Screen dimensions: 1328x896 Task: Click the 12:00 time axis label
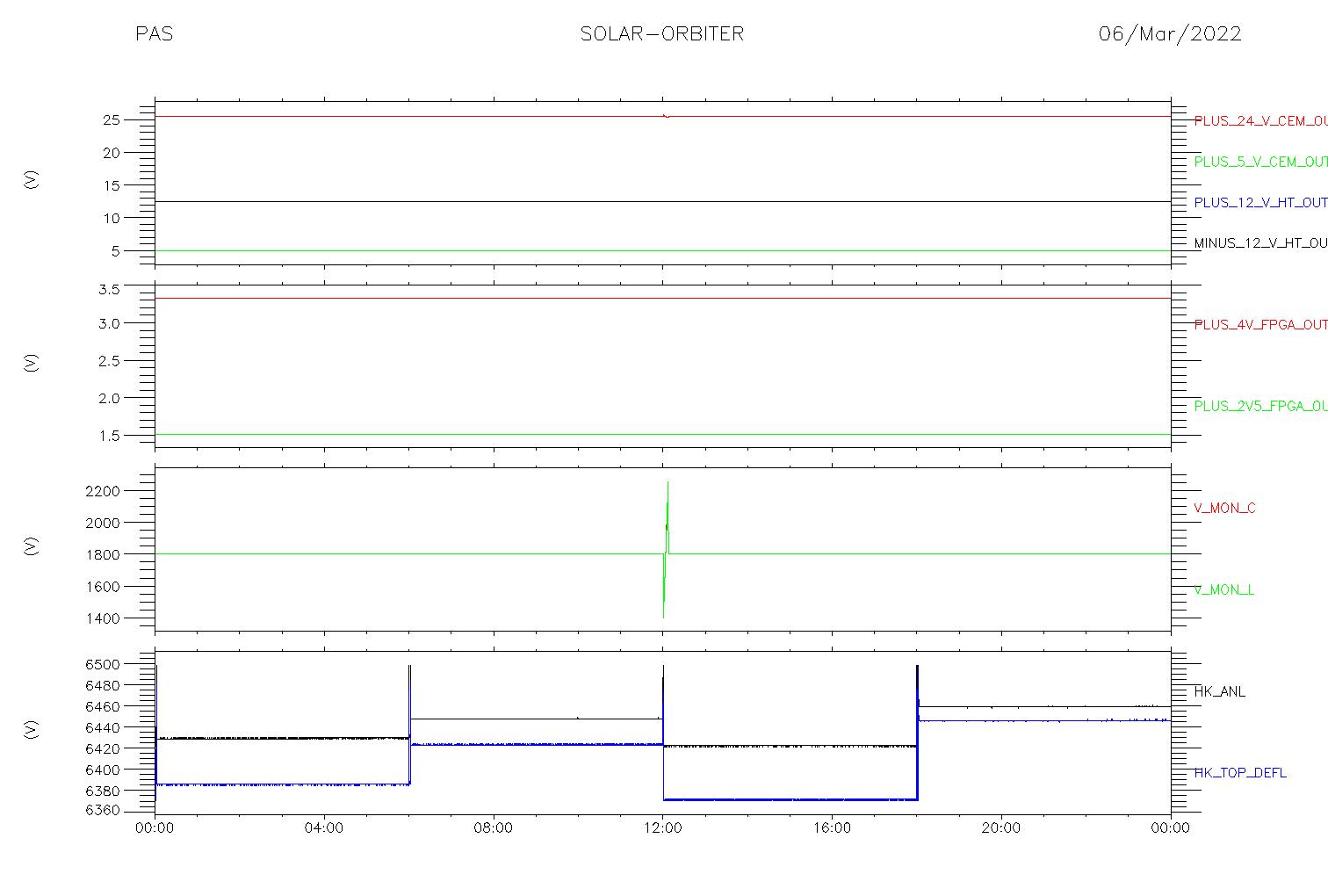(x=663, y=827)
